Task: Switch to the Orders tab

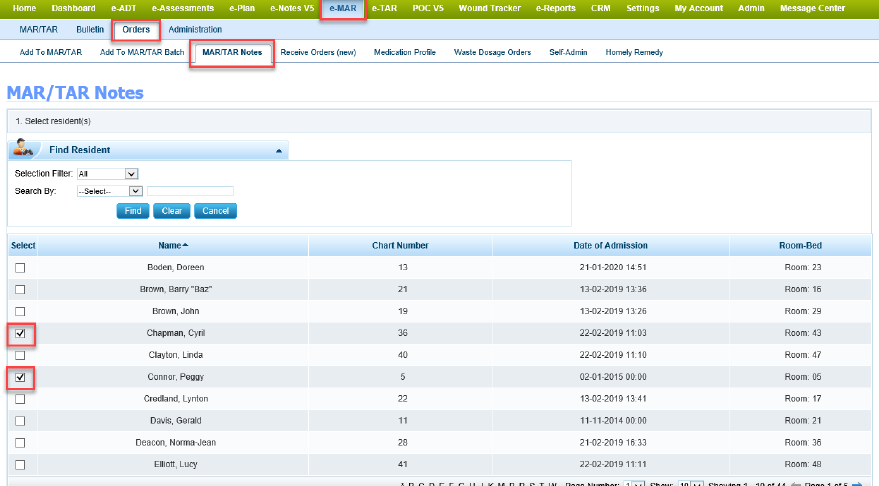Action: point(136,30)
